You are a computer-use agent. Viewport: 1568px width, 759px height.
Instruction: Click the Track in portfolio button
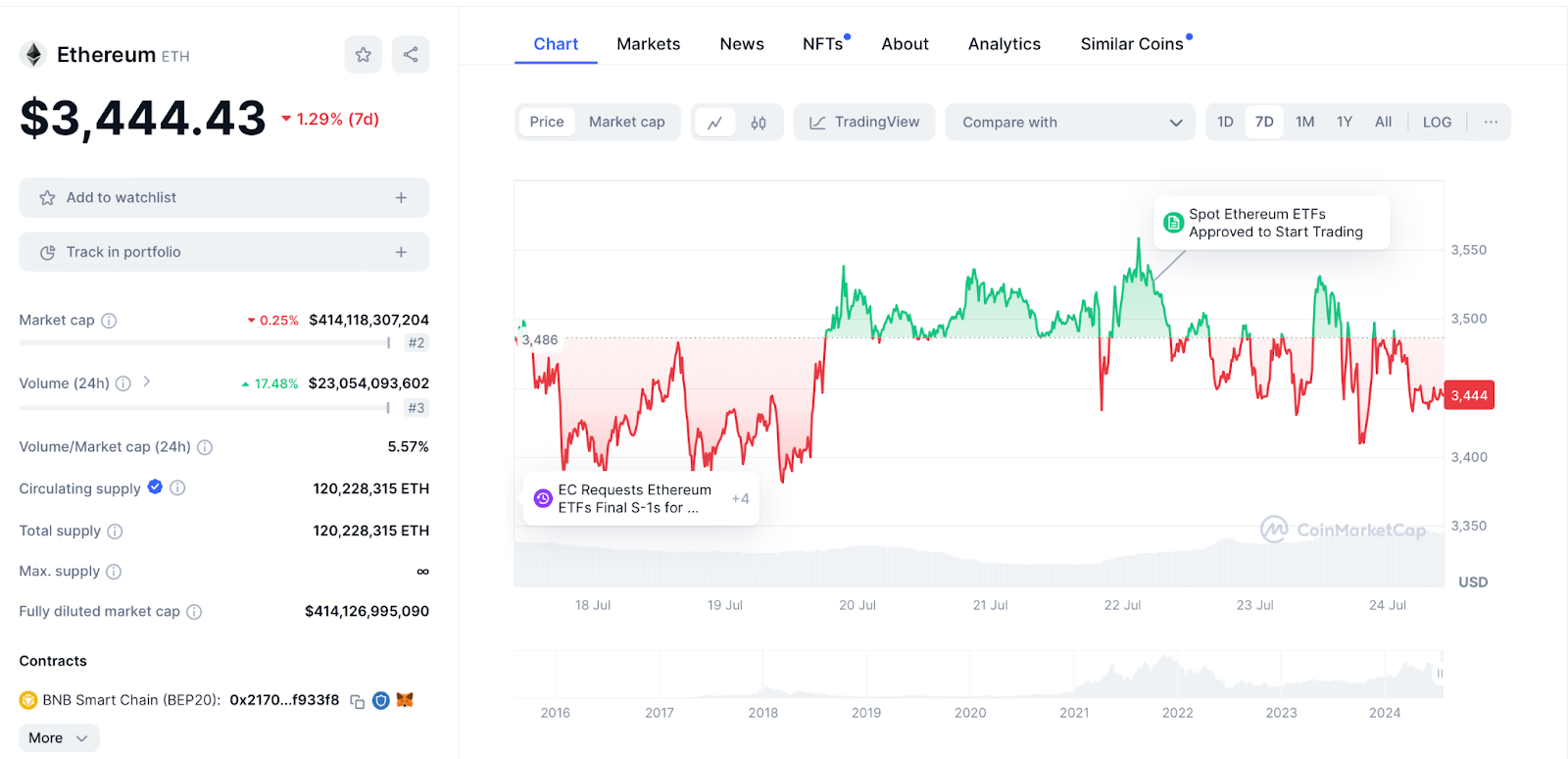pyautogui.click(x=224, y=252)
